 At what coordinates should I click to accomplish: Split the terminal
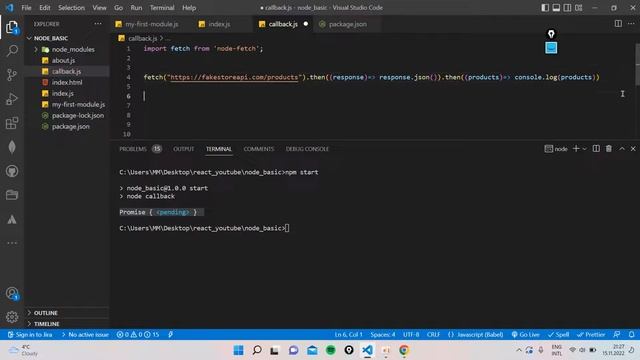[596, 149]
